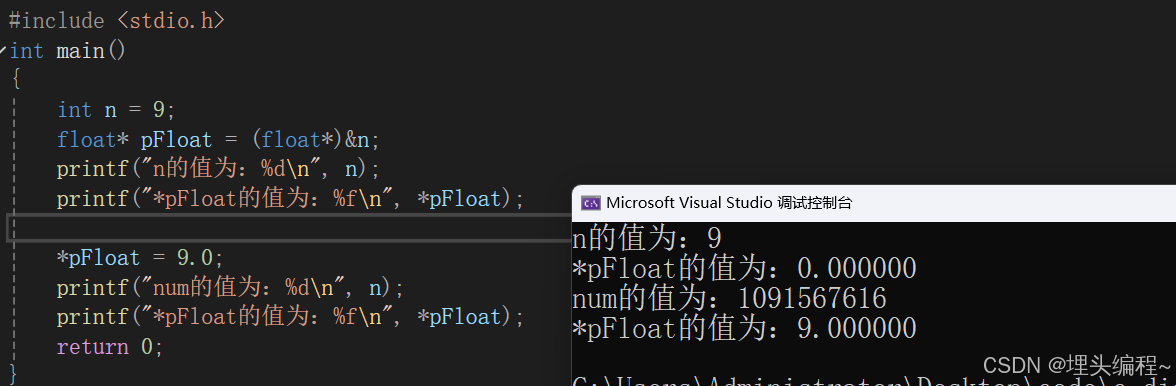Click the first printf *pFloat的值为 code line
The image size is (1176, 386).
click(x=290, y=199)
